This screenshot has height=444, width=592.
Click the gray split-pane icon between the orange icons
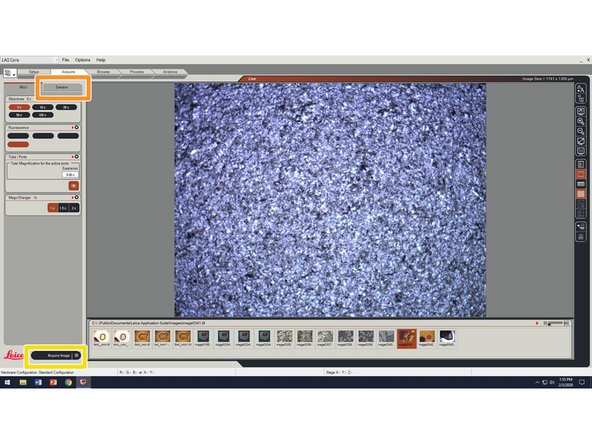pos(581,184)
